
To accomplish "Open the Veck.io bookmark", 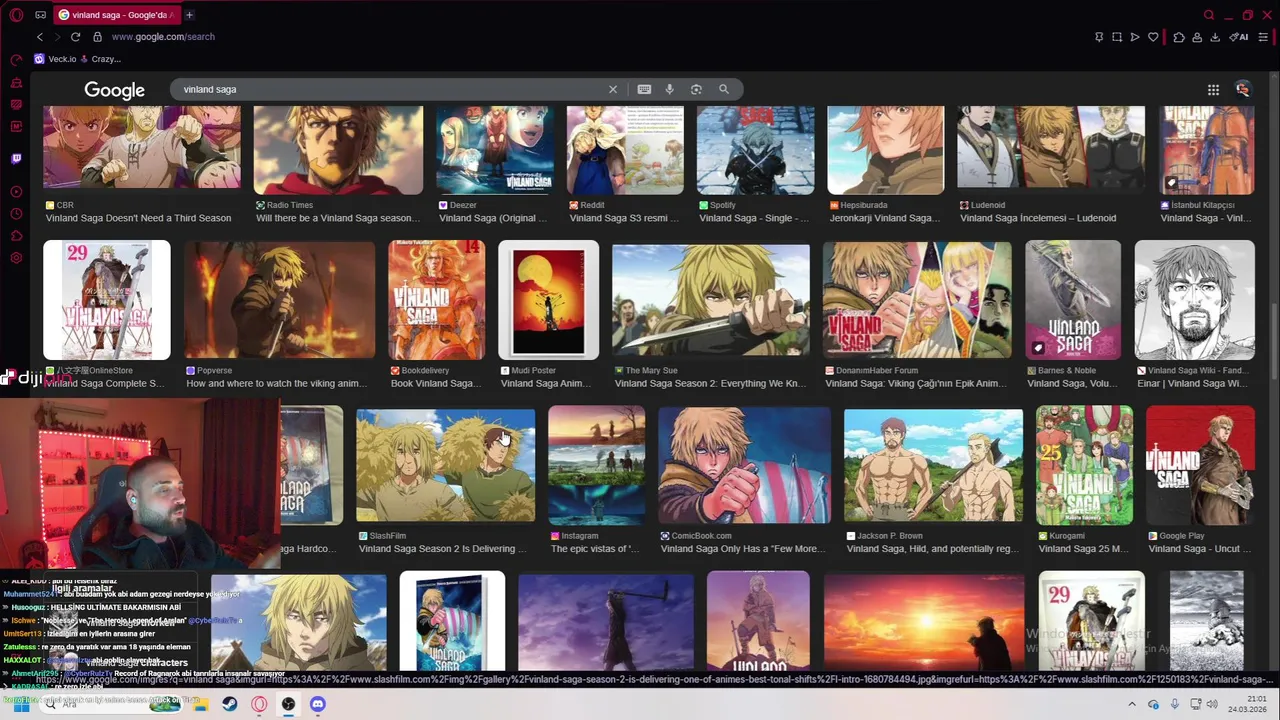I will coord(55,59).
